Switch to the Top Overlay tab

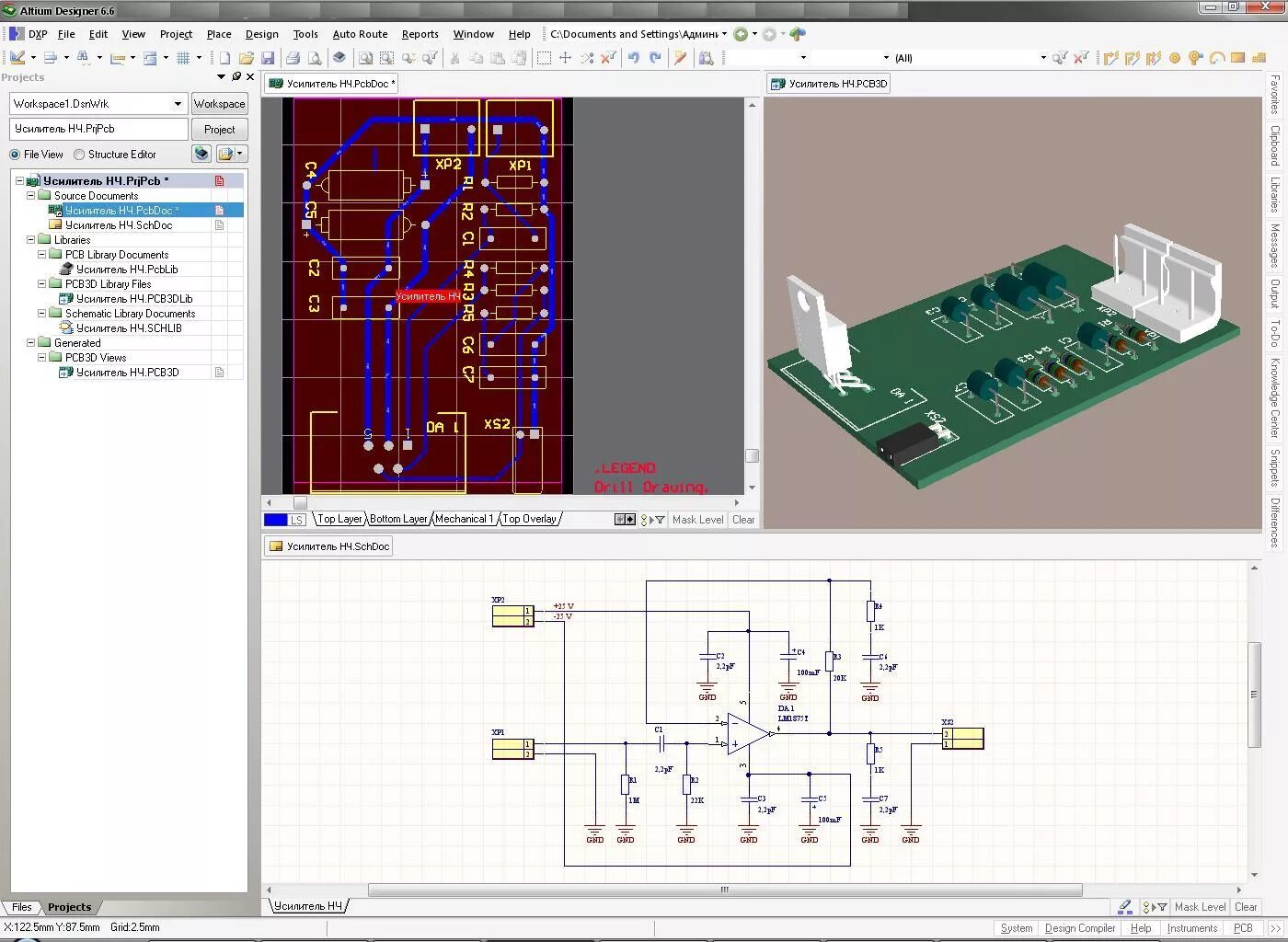coord(529,519)
